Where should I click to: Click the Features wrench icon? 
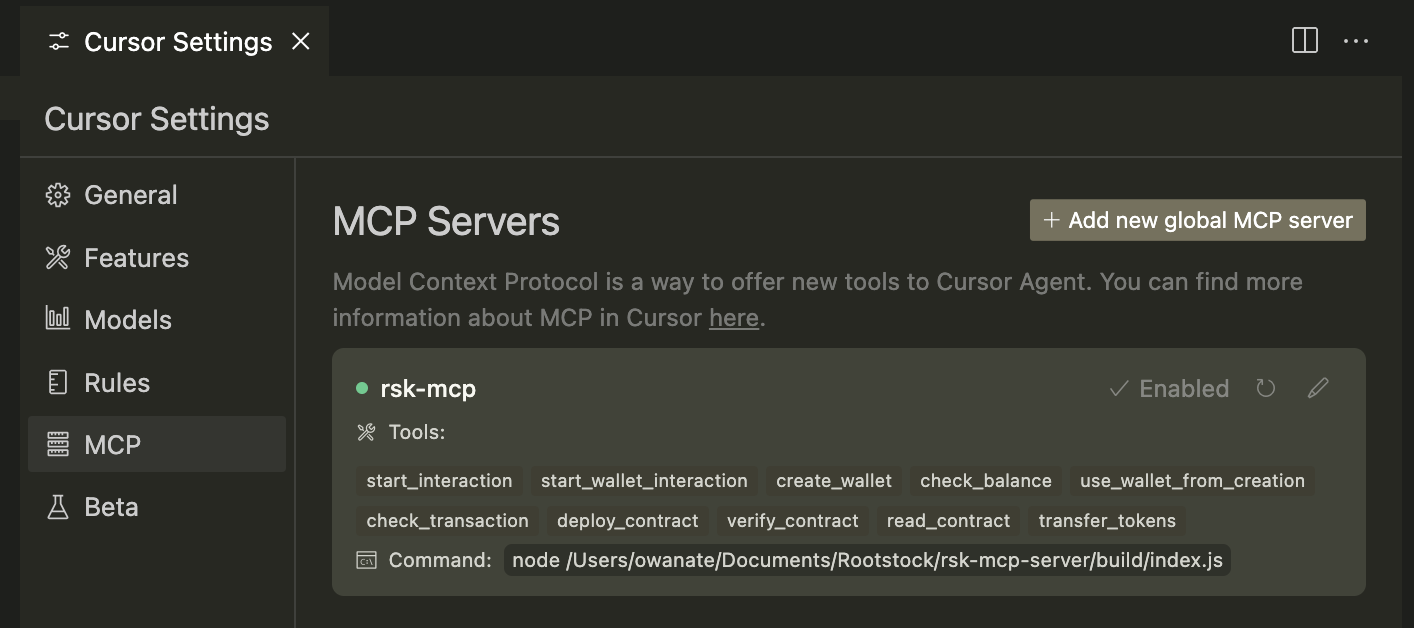pyautogui.click(x=58, y=258)
